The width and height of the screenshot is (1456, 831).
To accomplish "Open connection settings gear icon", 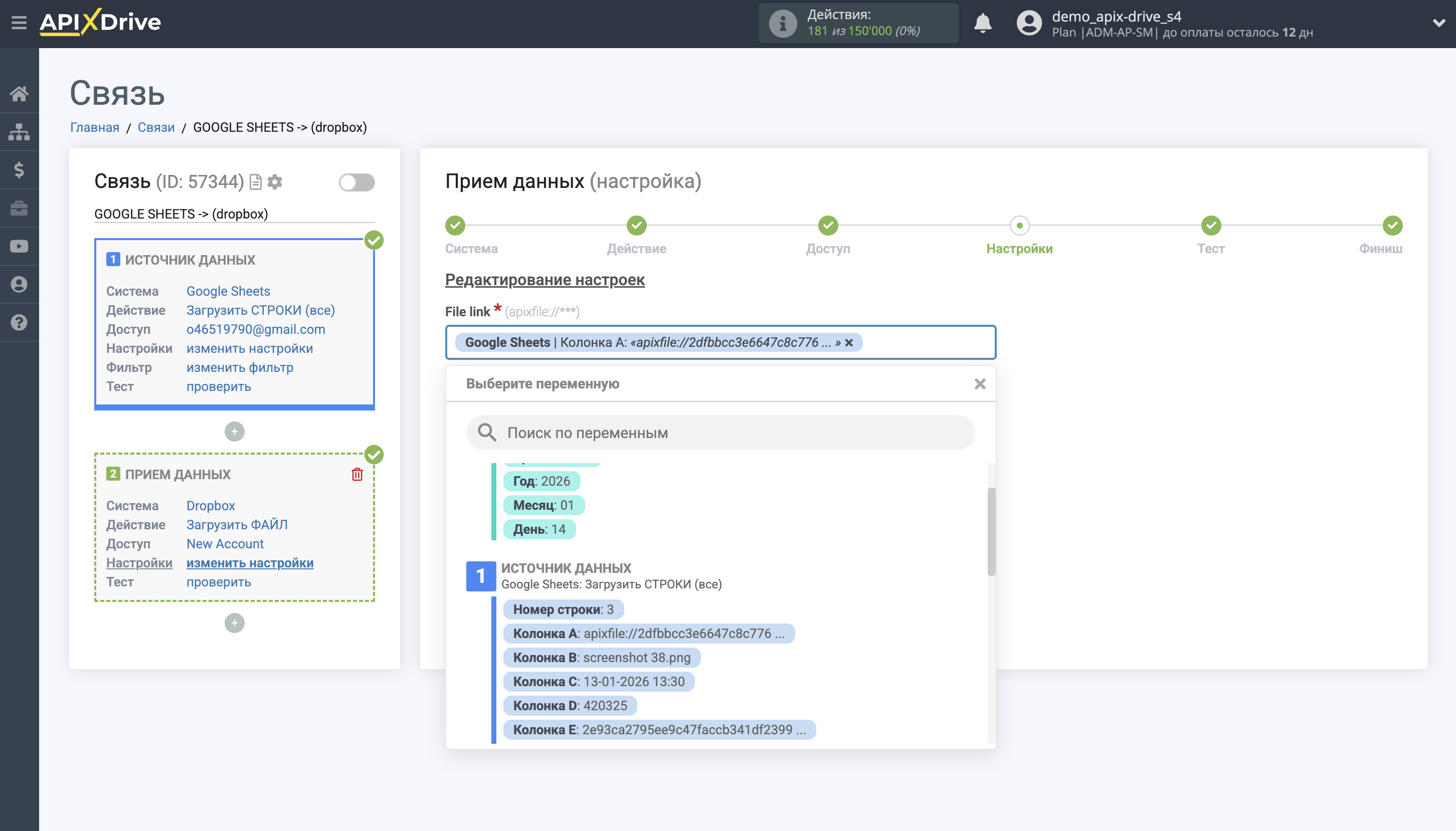I will [x=276, y=181].
